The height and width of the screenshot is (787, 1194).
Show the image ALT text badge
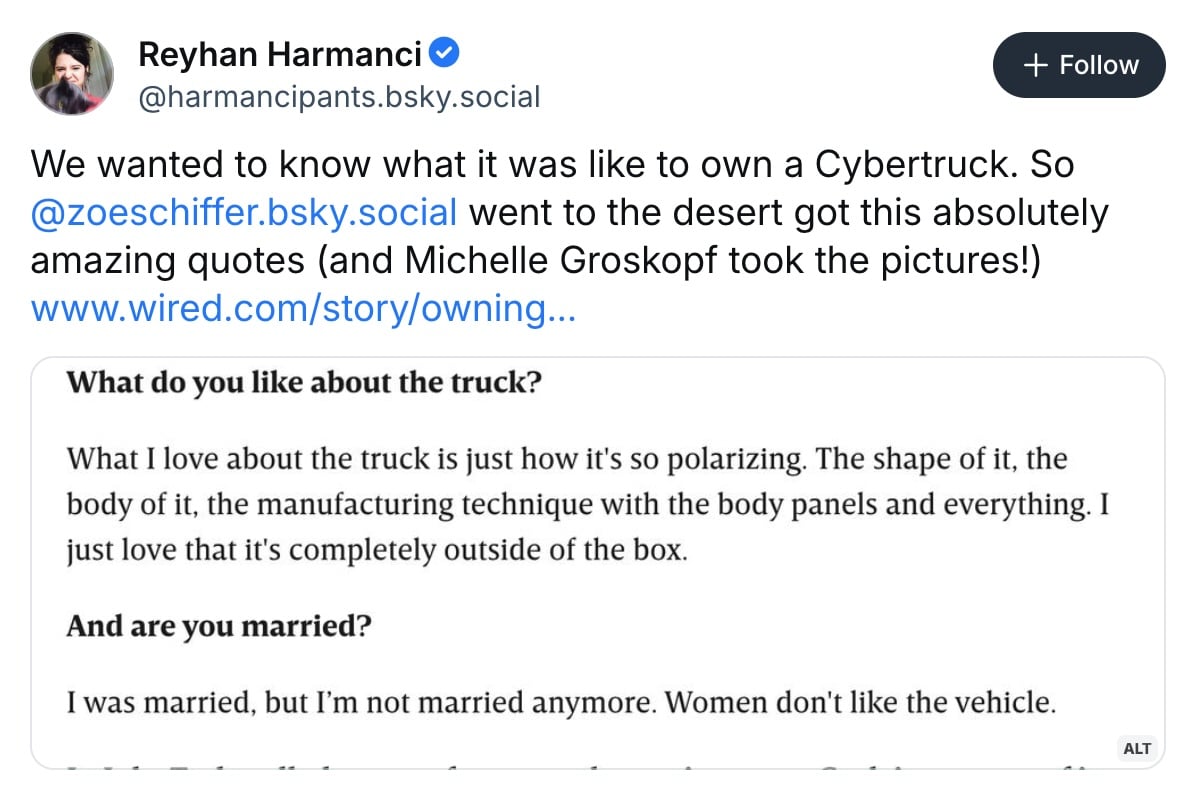click(1137, 748)
